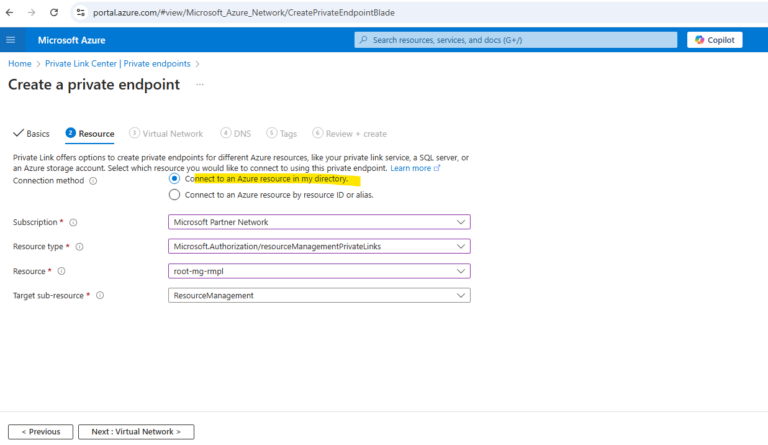Screen dimensions: 768x445
Task: Open the Azure portal hamburger menu
Action: coord(11,40)
